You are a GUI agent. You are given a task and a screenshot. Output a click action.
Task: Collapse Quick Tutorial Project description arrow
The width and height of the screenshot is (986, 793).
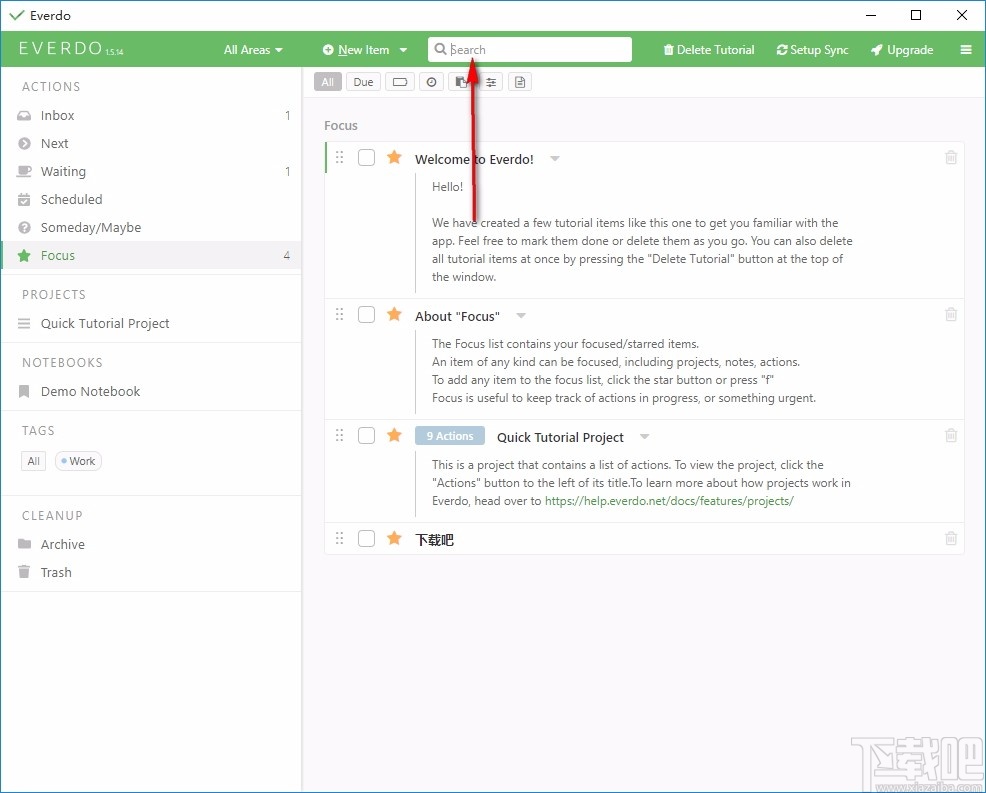(645, 436)
